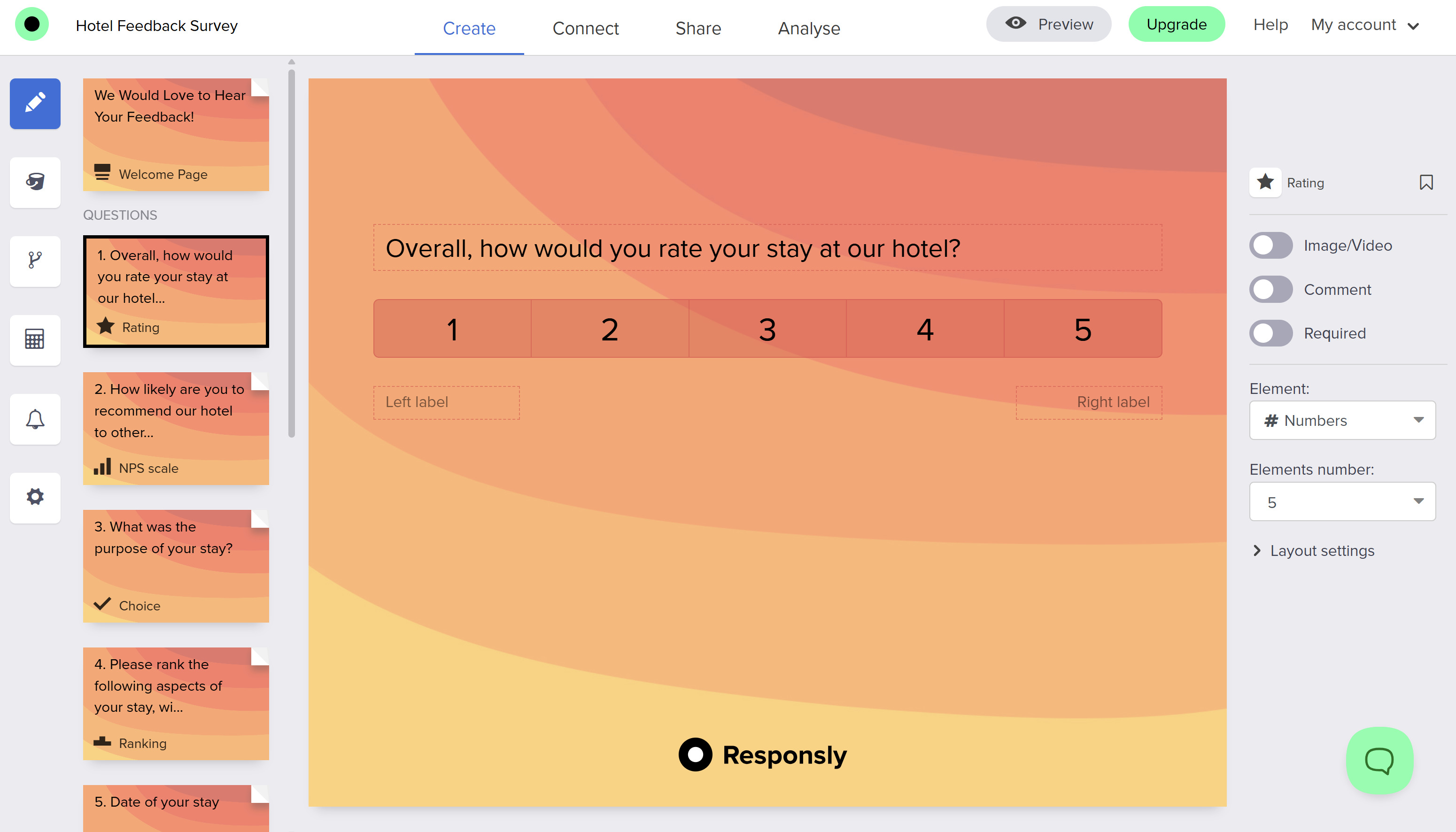The width and height of the screenshot is (1456, 832).
Task: Click the Preview button
Action: [x=1049, y=24]
